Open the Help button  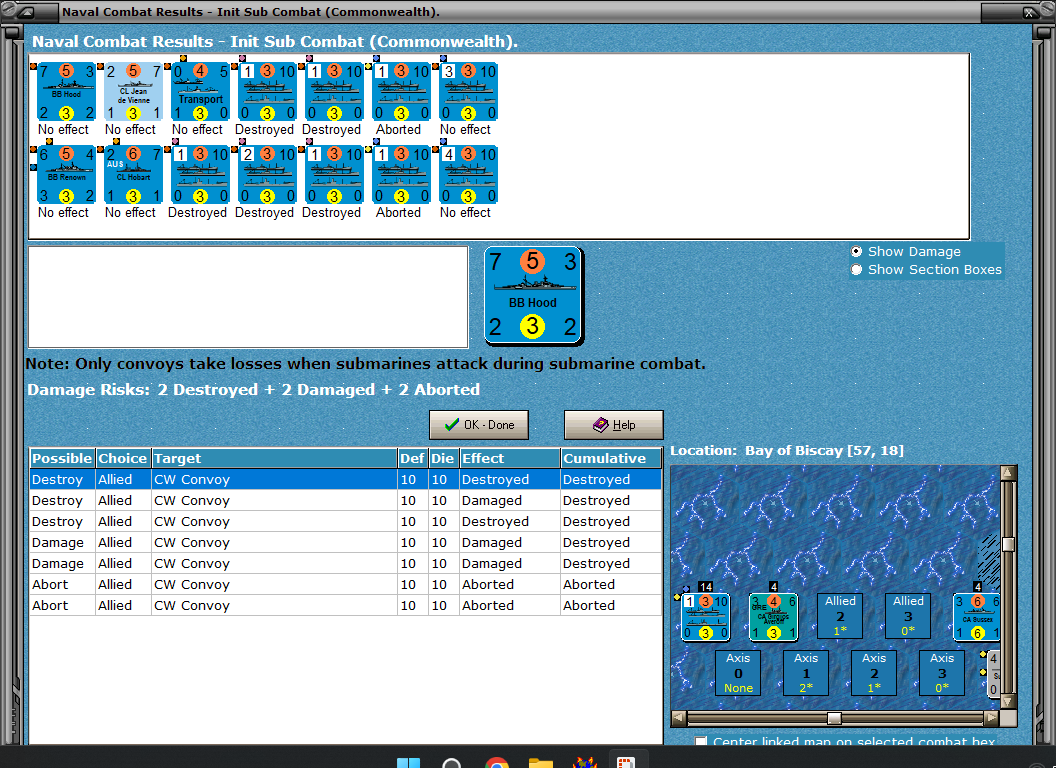614,425
